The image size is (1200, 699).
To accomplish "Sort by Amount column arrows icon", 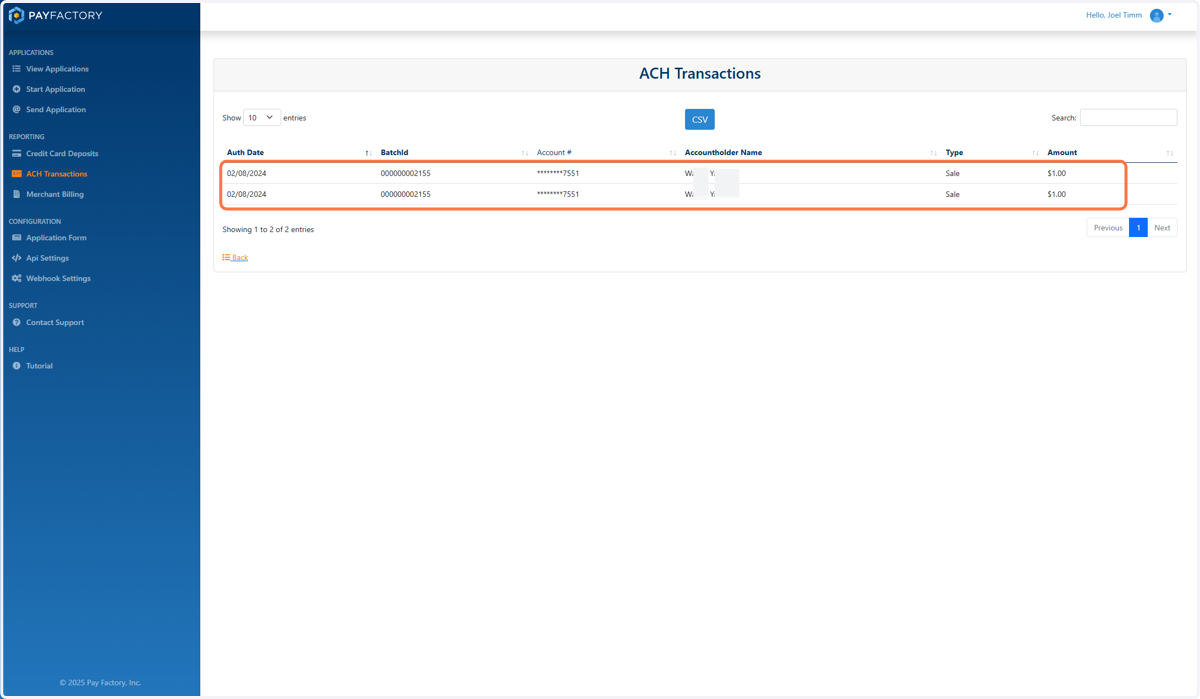I will coord(1169,153).
